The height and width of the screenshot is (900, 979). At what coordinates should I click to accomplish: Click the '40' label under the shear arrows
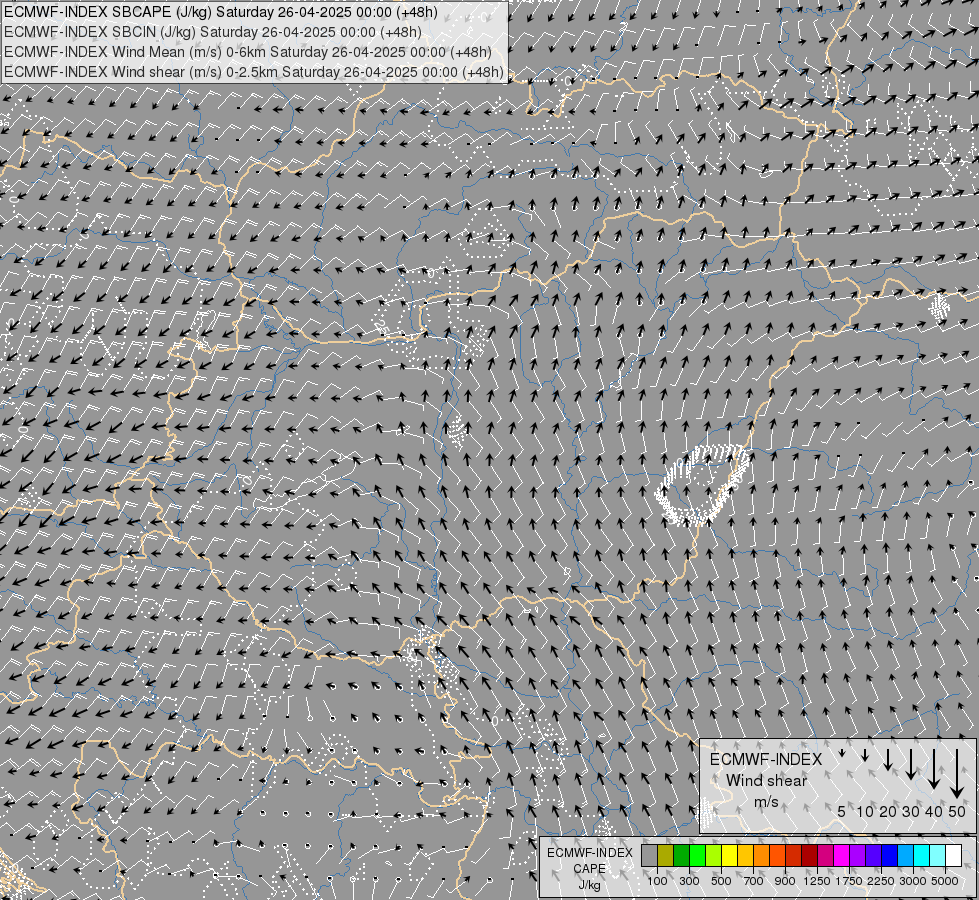click(x=933, y=811)
